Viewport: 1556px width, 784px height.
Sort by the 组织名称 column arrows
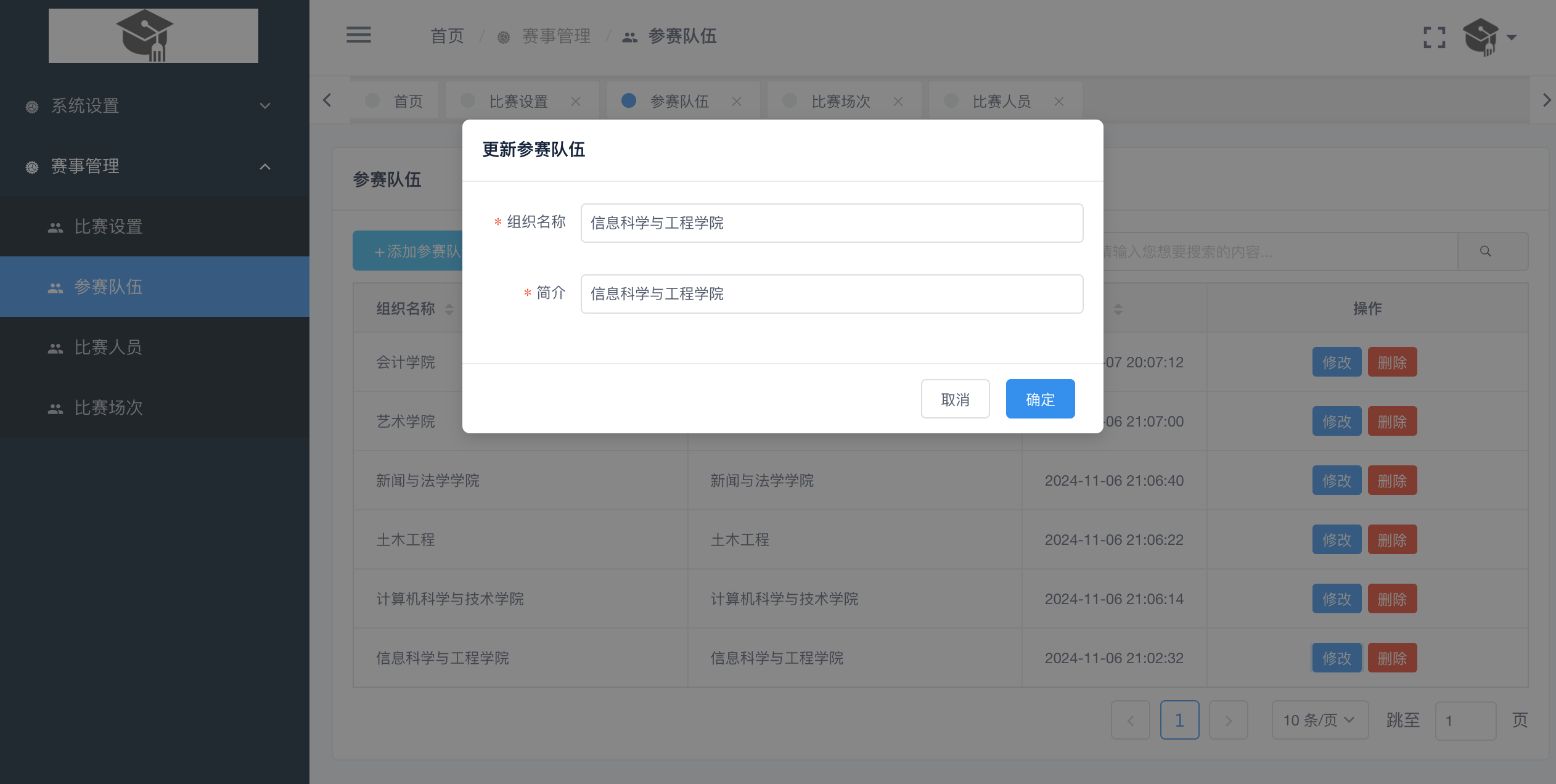[x=449, y=309]
